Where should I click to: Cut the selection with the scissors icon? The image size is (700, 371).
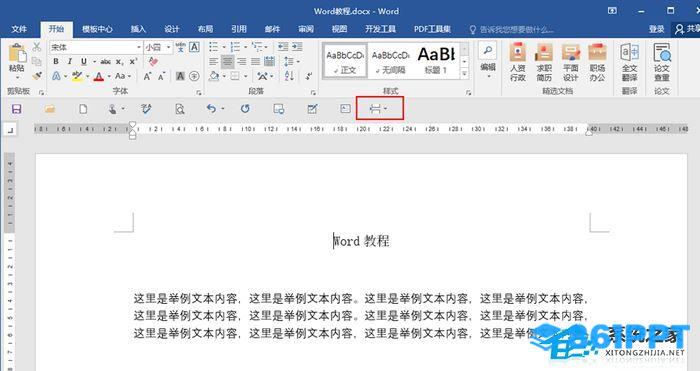pyautogui.click(x=37, y=47)
